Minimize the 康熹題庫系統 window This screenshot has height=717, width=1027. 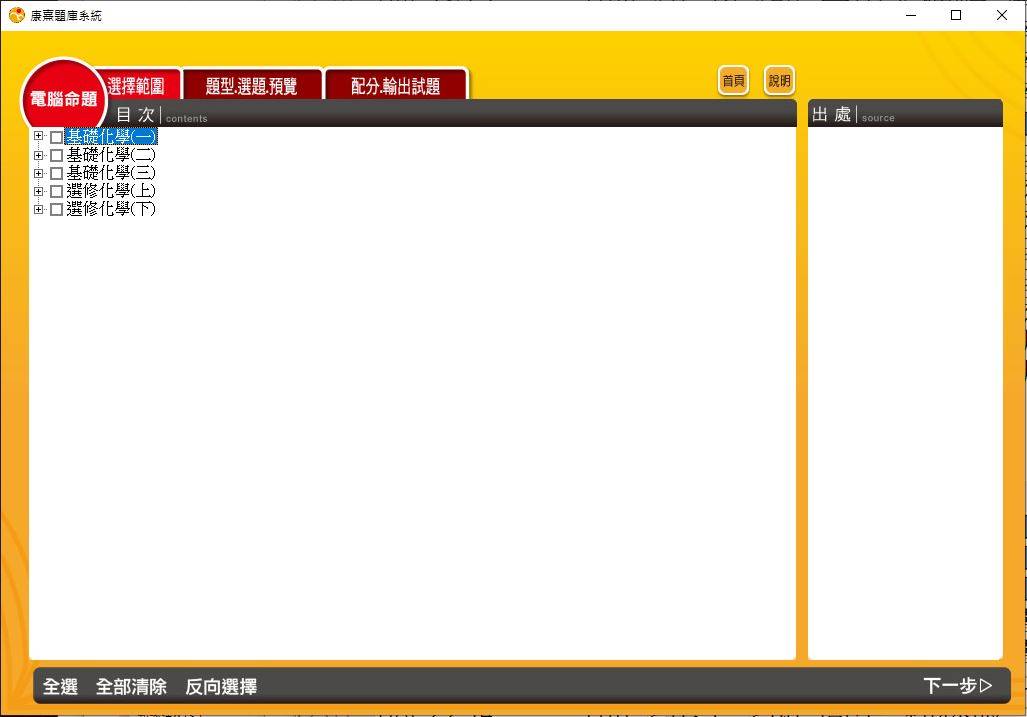click(x=910, y=14)
